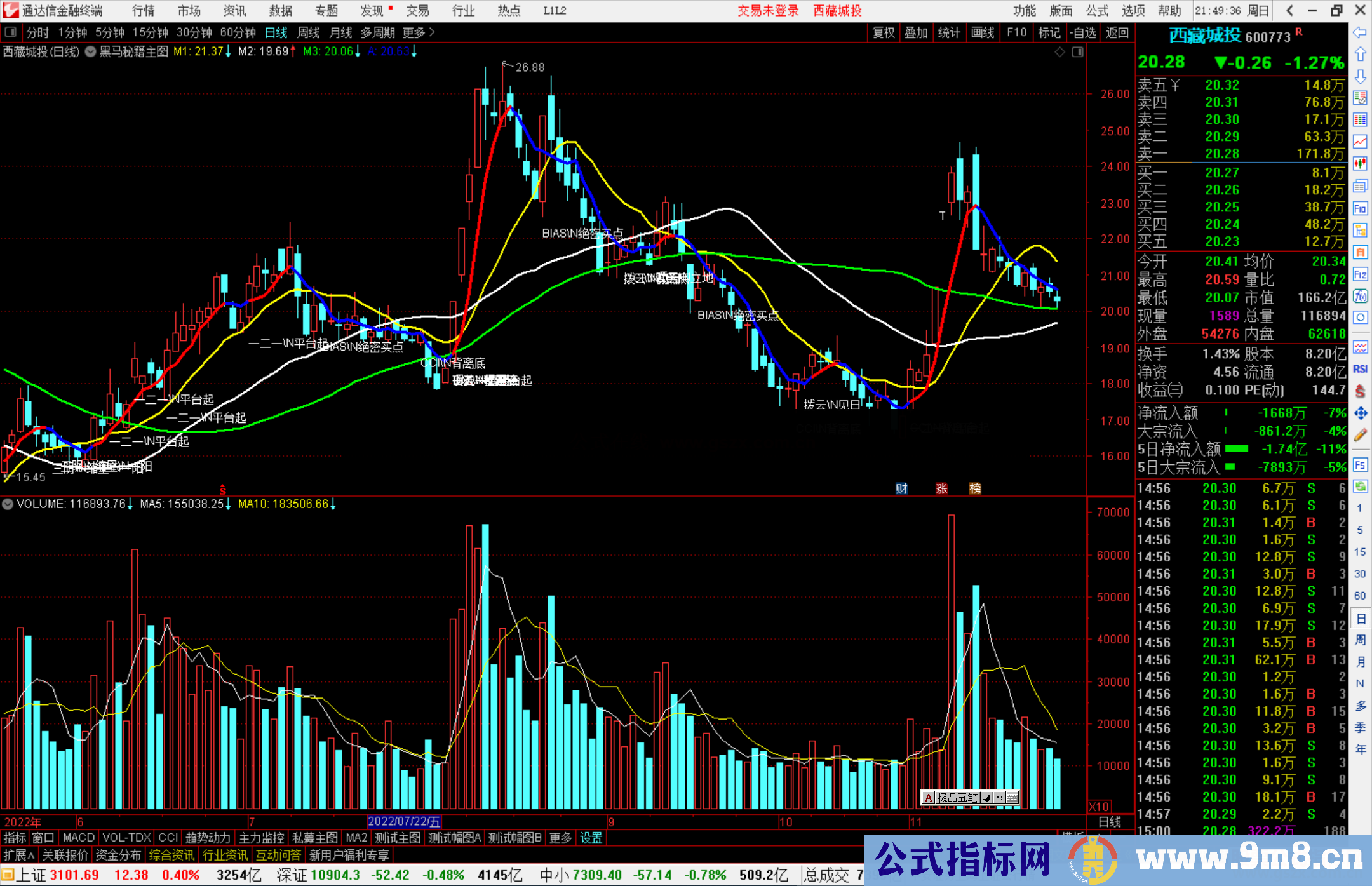Click the four-way move arrows icon

1360,413
